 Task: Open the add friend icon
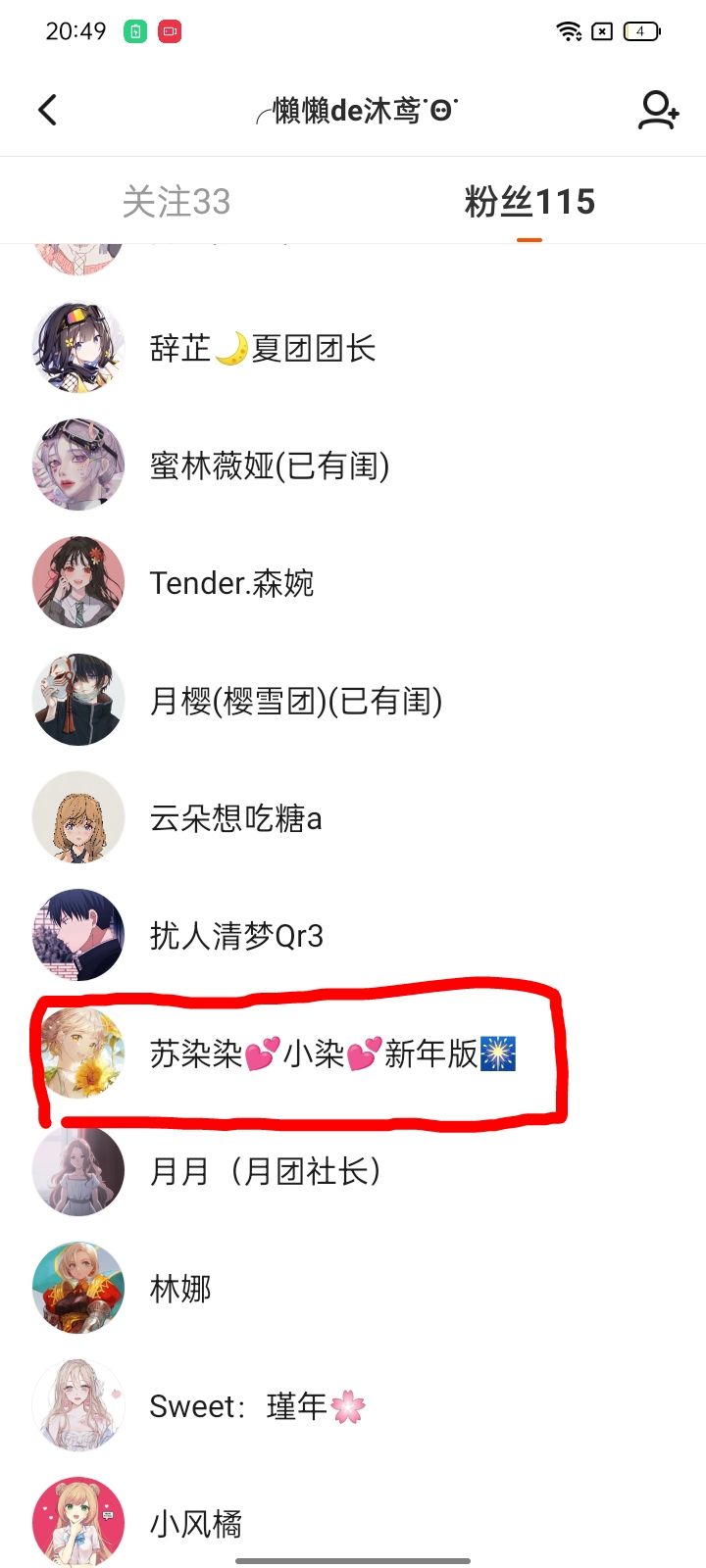tap(658, 110)
